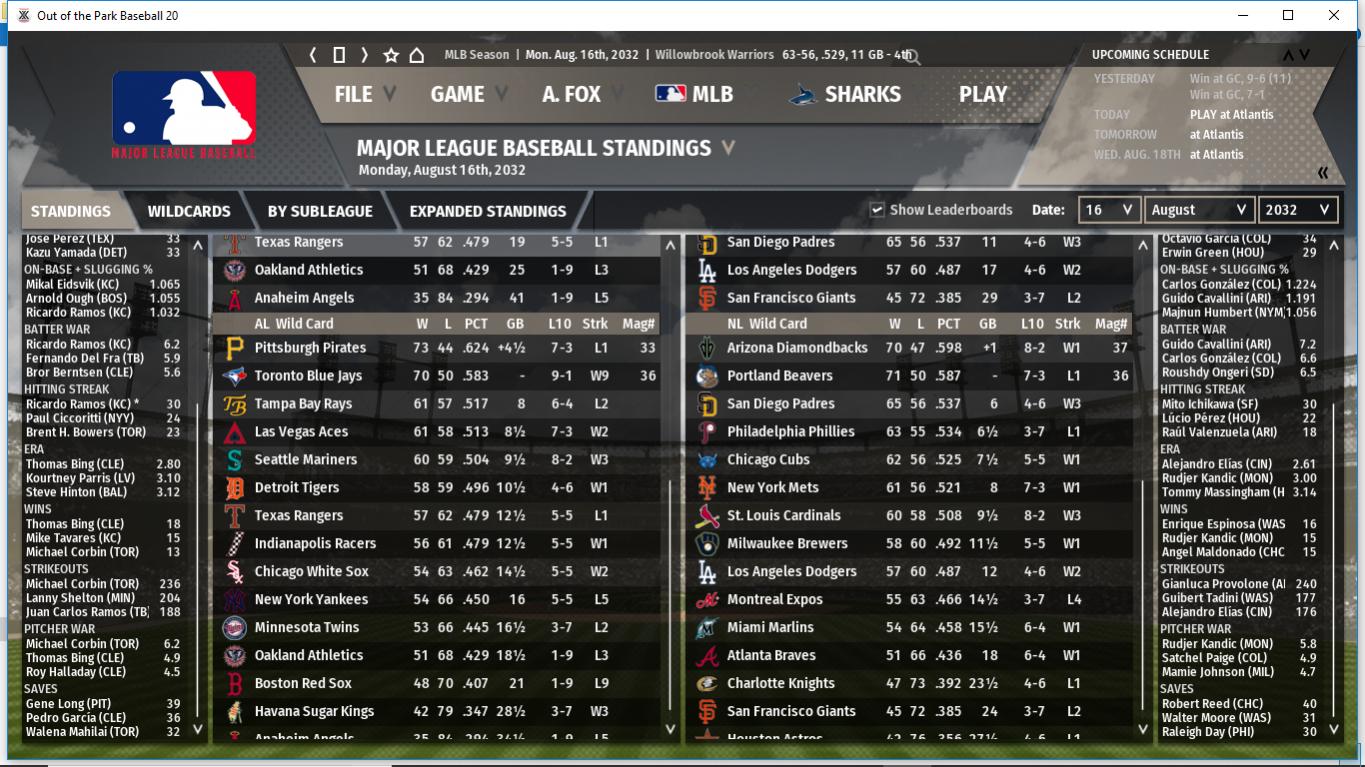Collapse the upcoming schedule panel with double chevron
Screen dimensions: 1365x767
click(1323, 173)
